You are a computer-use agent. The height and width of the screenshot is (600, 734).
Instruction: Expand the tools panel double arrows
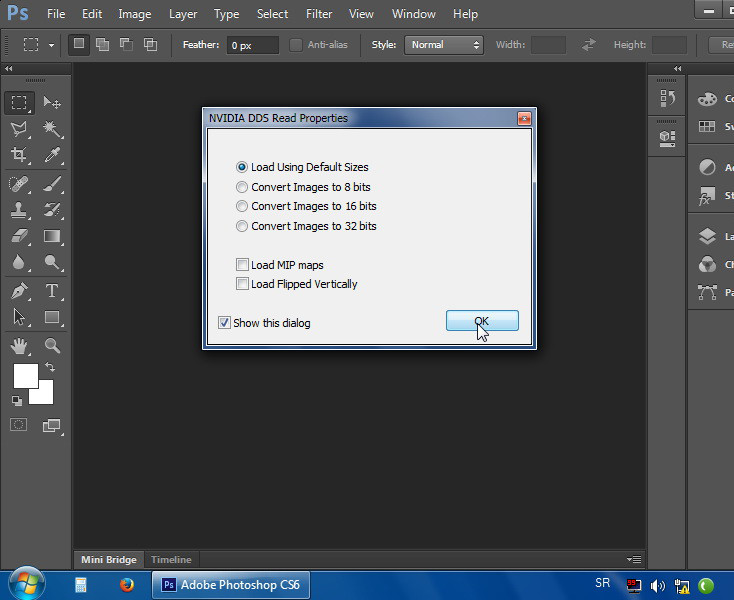pos(8,68)
